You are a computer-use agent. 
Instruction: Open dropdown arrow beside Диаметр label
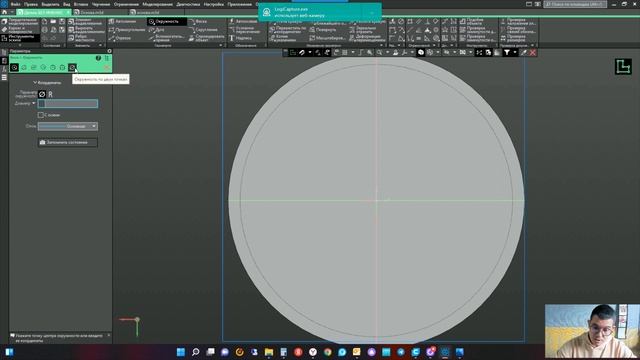pos(33,103)
